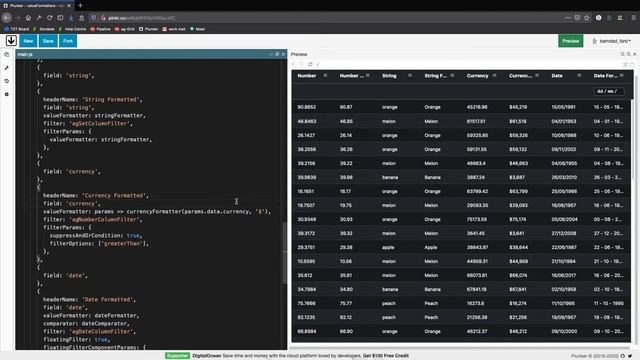Open Number Formatted column menu icon

368,76
